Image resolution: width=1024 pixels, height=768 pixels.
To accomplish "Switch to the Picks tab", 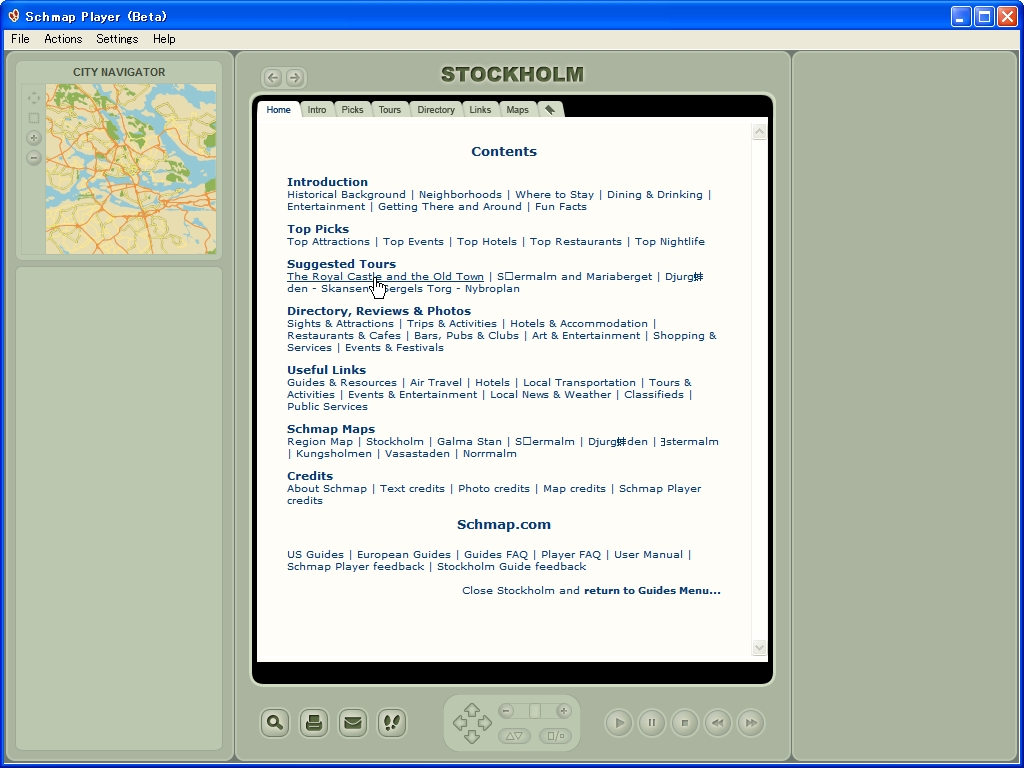I will click(x=352, y=110).
